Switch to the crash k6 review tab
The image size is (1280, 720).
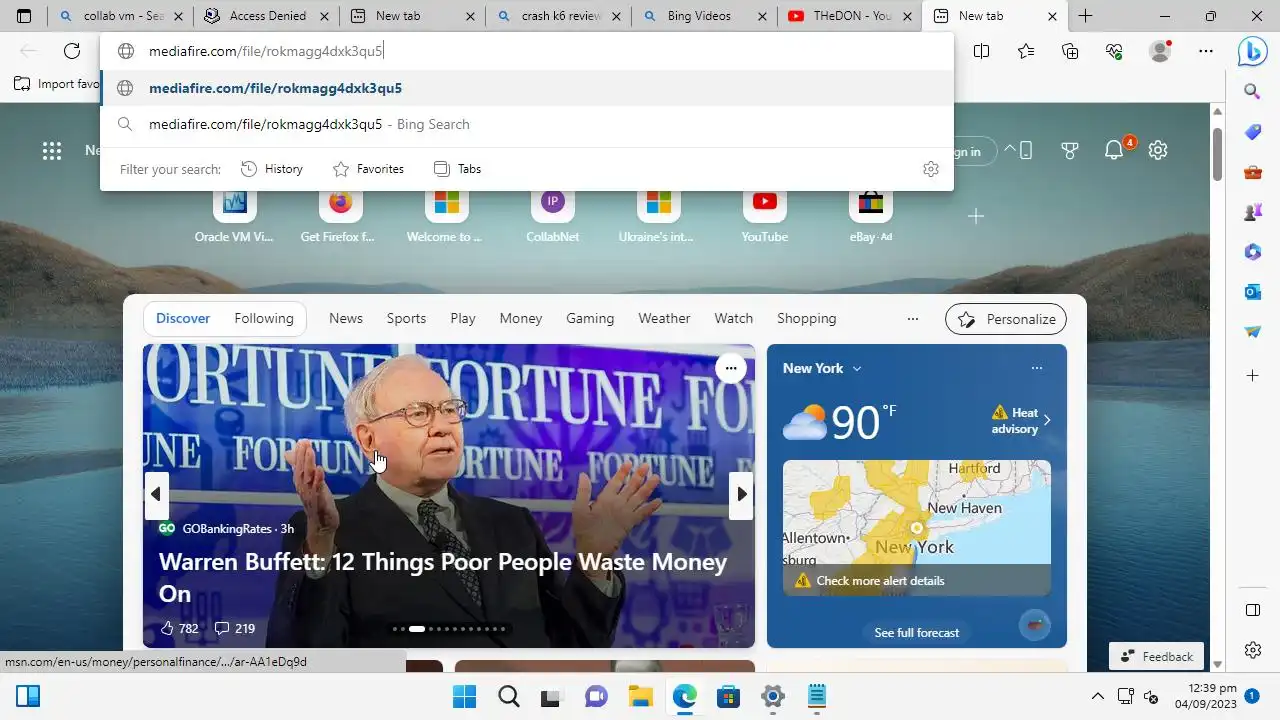(x=558, y=16)
